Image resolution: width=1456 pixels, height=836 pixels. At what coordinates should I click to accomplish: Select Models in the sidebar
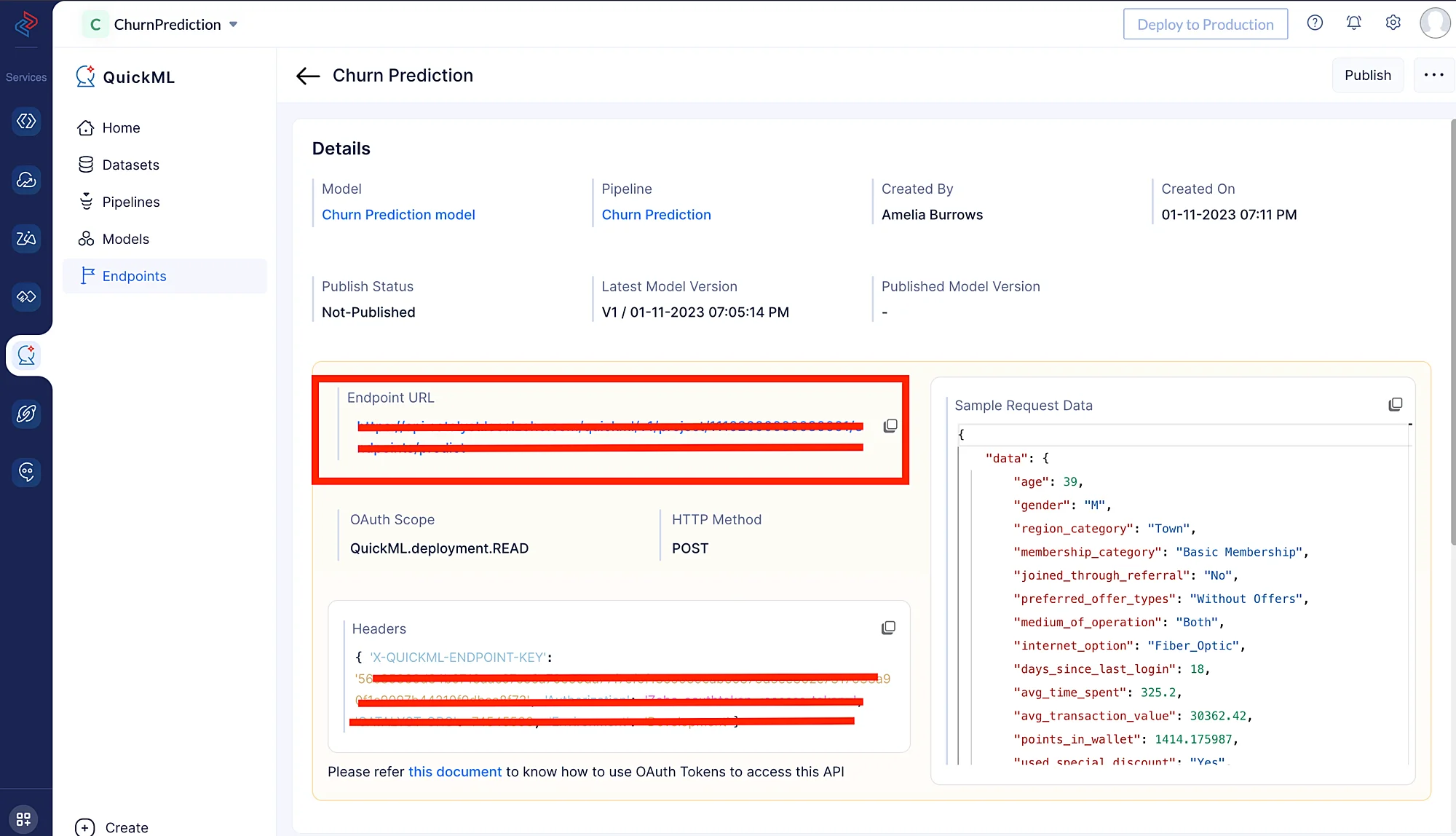125,240
